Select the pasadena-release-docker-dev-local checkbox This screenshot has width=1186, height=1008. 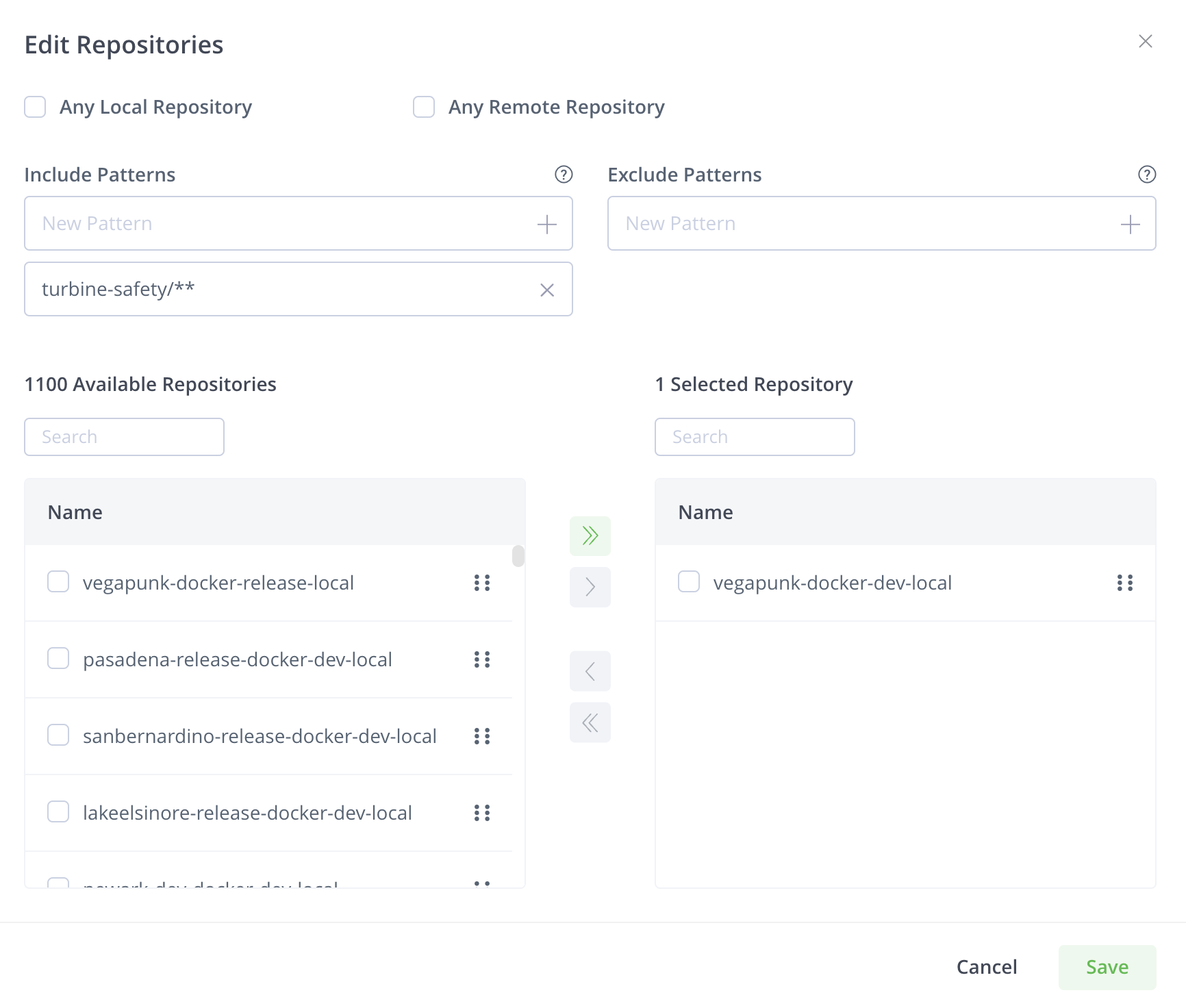point(58,659)
